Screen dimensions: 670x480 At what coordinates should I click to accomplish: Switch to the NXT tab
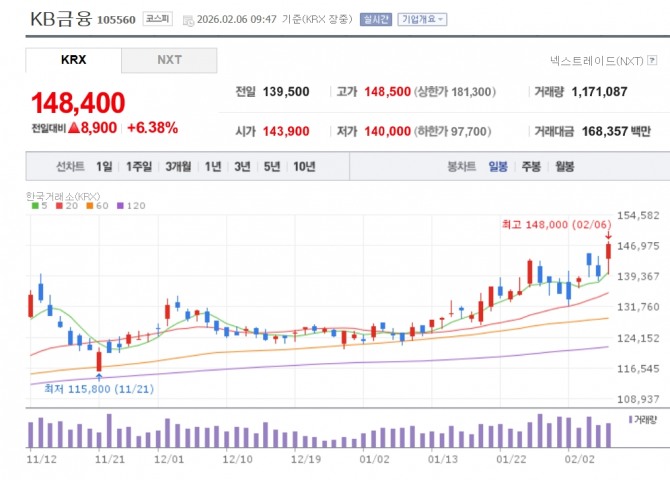click(x=169, y=60)
